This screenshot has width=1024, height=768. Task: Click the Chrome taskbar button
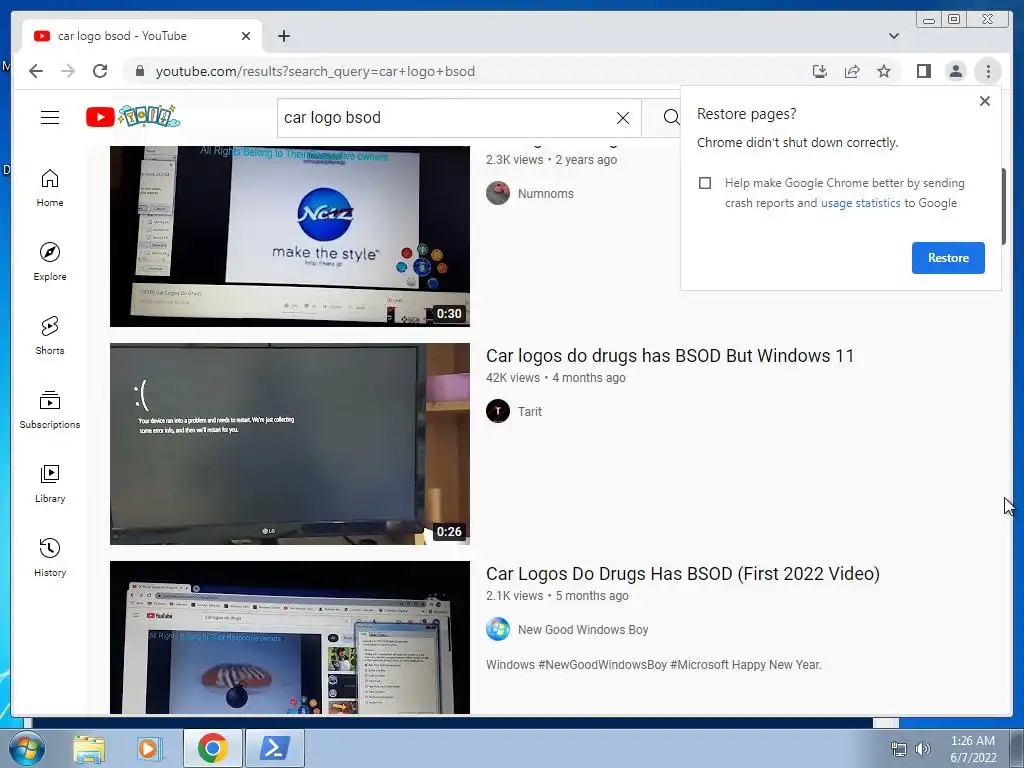212,748
